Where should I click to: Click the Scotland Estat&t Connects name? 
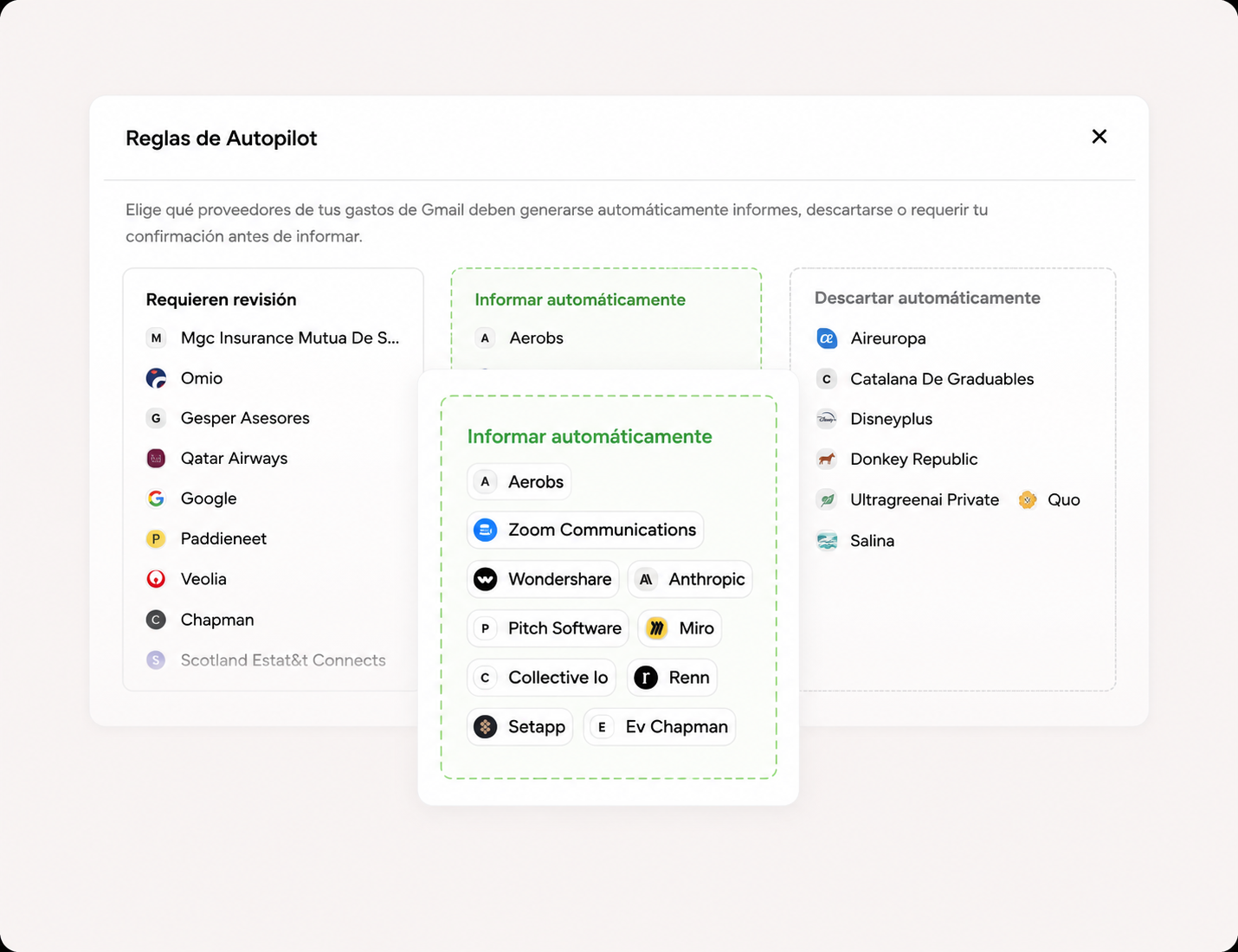[283, 660]
